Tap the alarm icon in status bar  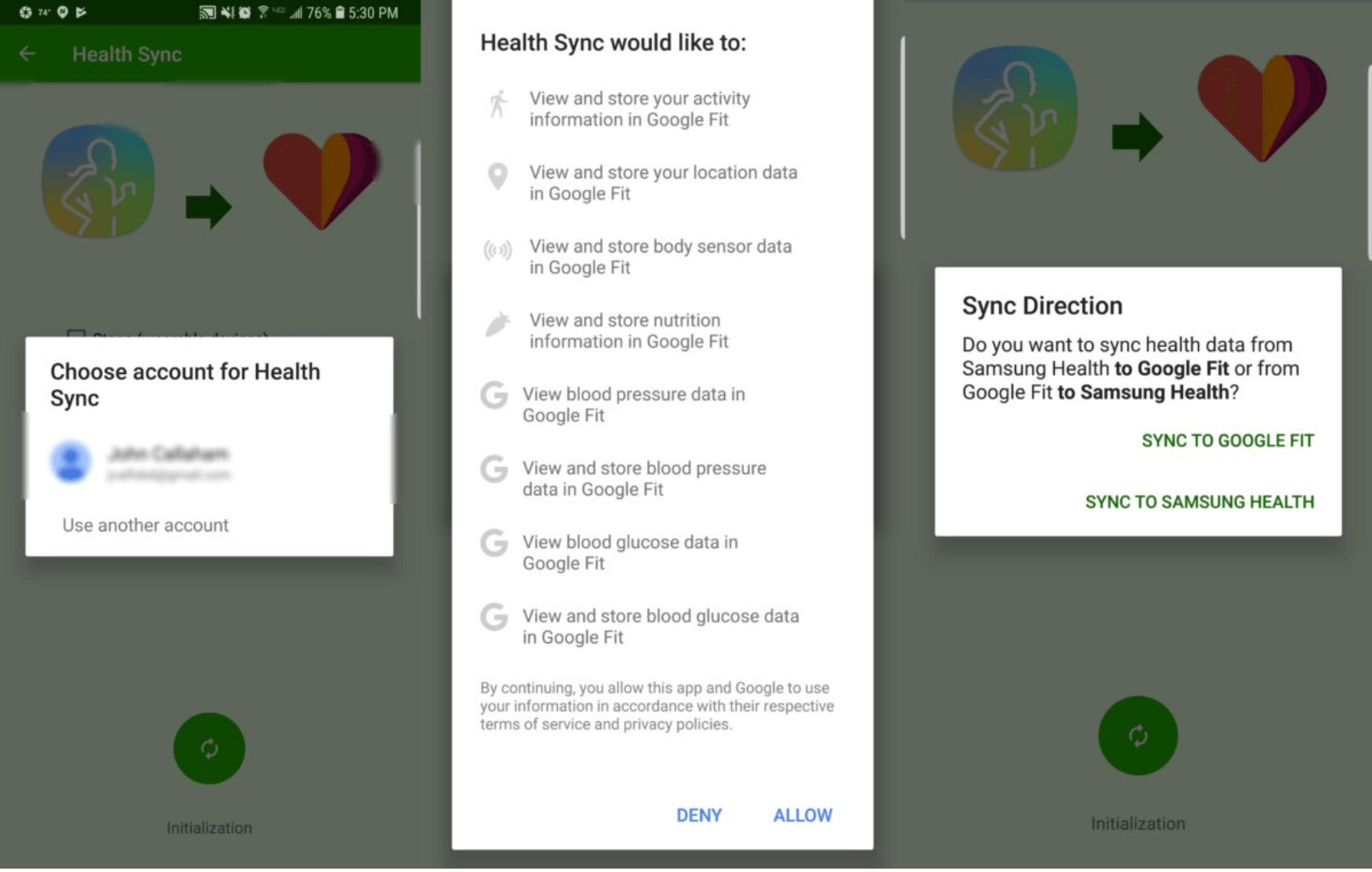(x=245, y=13)
